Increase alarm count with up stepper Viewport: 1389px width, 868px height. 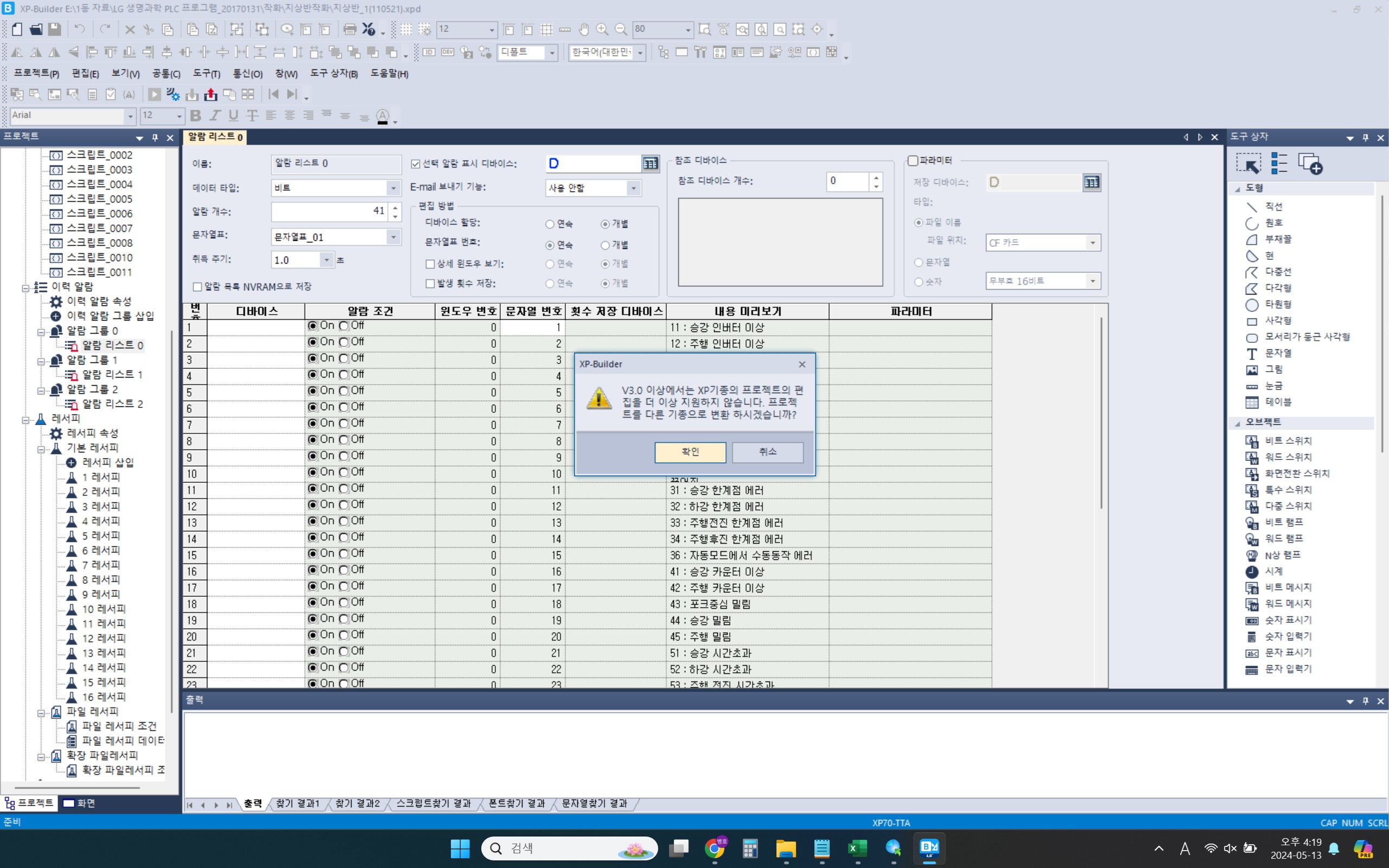pos(395,207)
